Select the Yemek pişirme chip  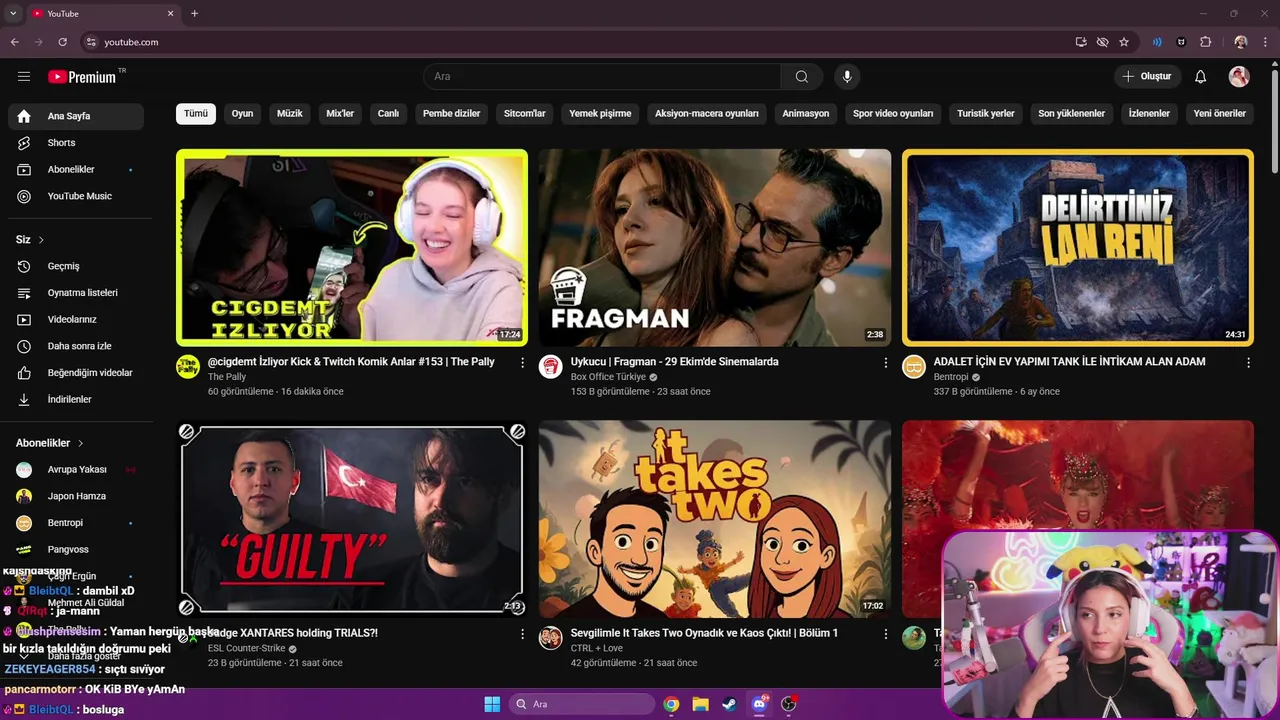[x=600, y=113]
